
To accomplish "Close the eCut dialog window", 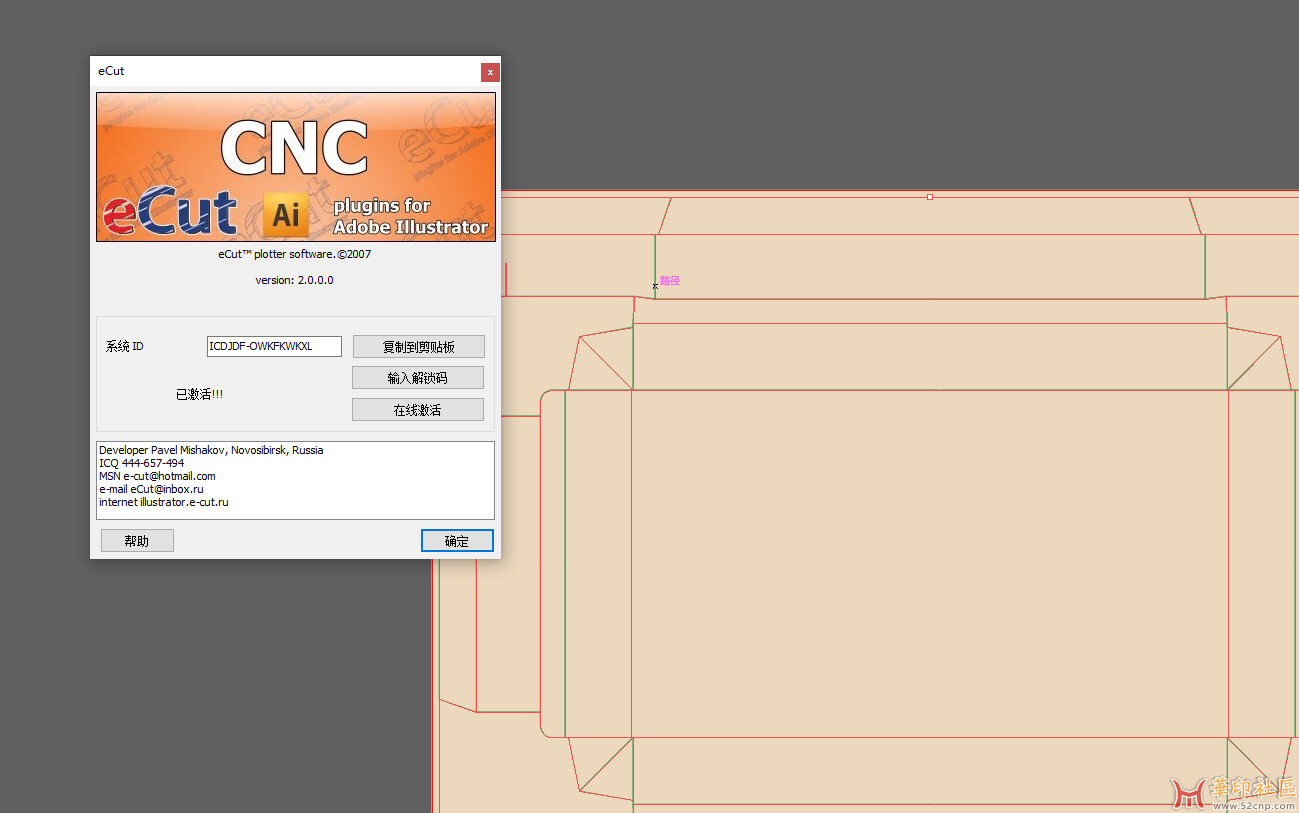I will point(489,72).
